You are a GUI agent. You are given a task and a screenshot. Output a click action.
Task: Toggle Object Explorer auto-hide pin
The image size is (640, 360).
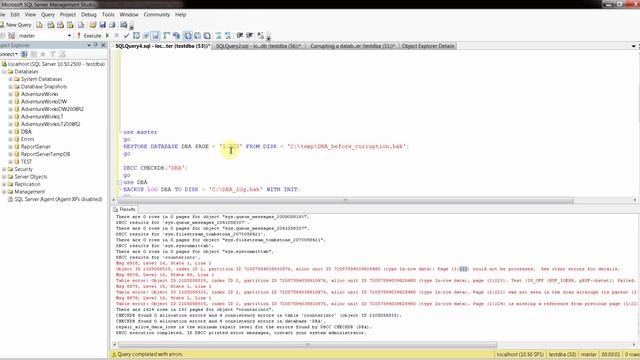click(x=96, y=45)
